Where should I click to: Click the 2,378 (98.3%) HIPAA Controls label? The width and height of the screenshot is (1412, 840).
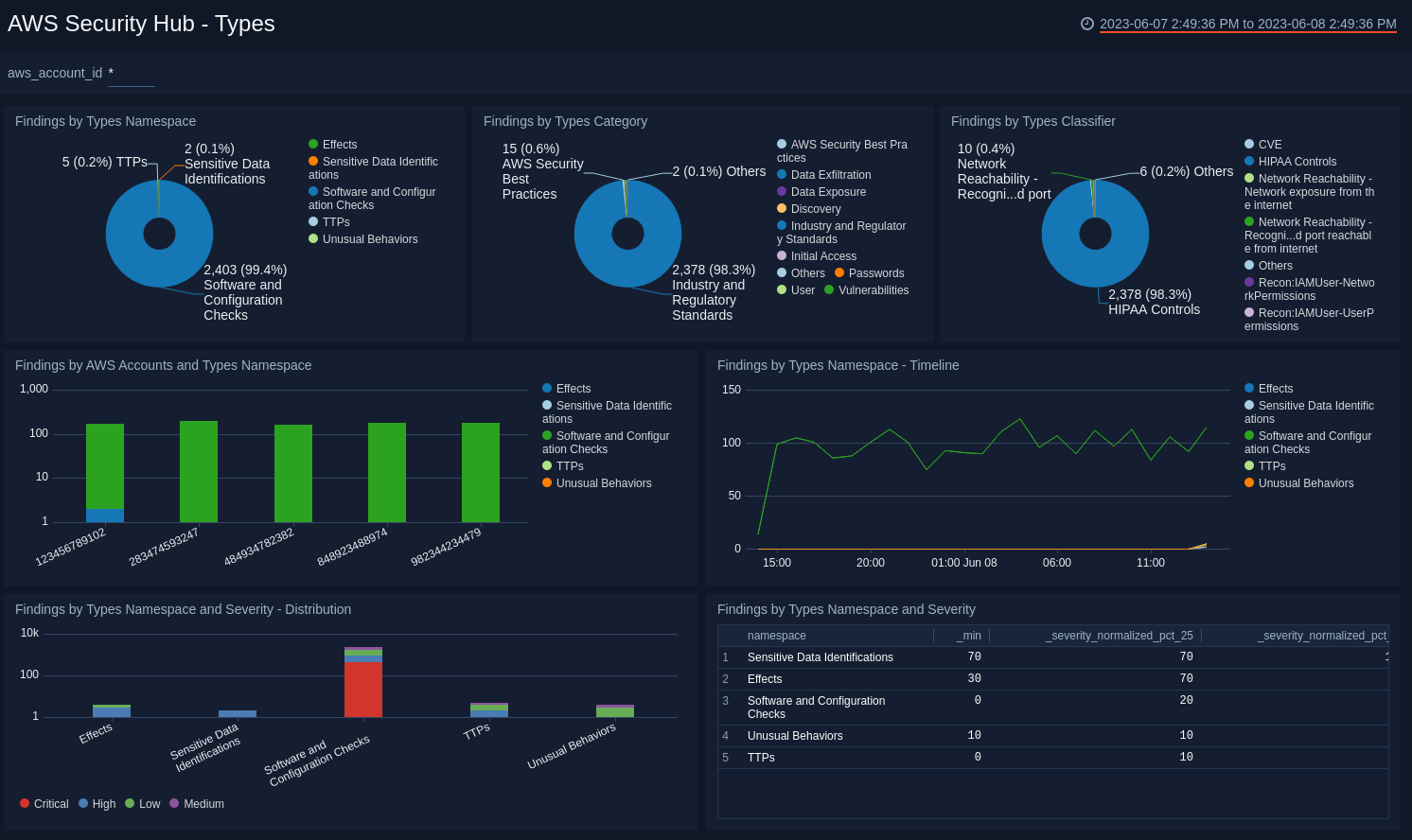pos(1154,302)
